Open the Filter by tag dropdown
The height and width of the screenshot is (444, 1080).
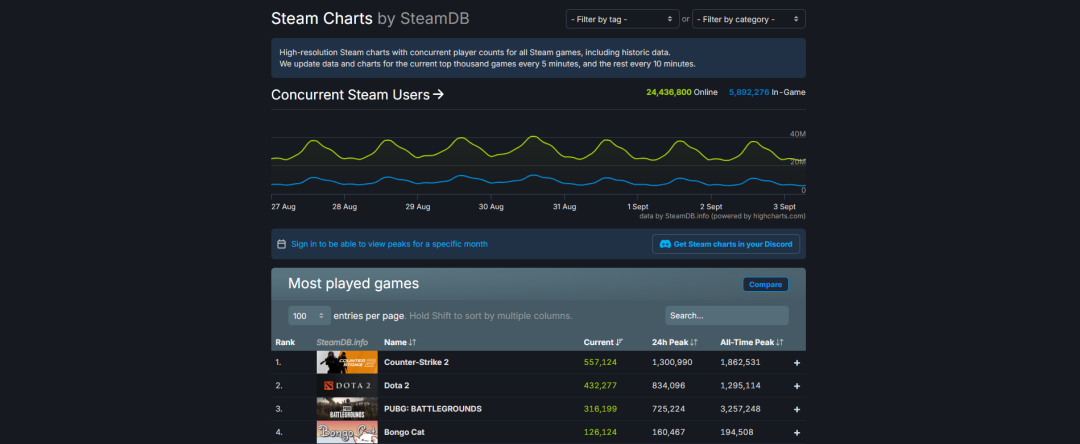coord(623,19)
